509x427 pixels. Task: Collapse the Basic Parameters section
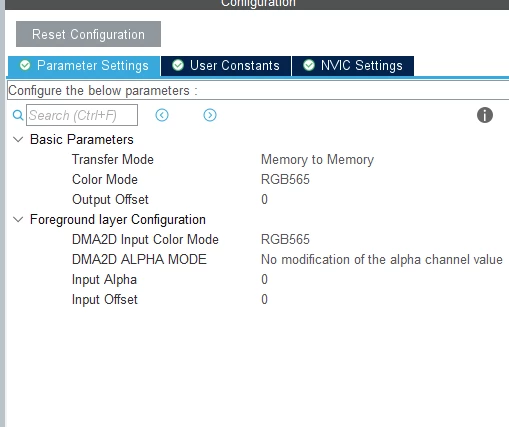click(18, 139)
